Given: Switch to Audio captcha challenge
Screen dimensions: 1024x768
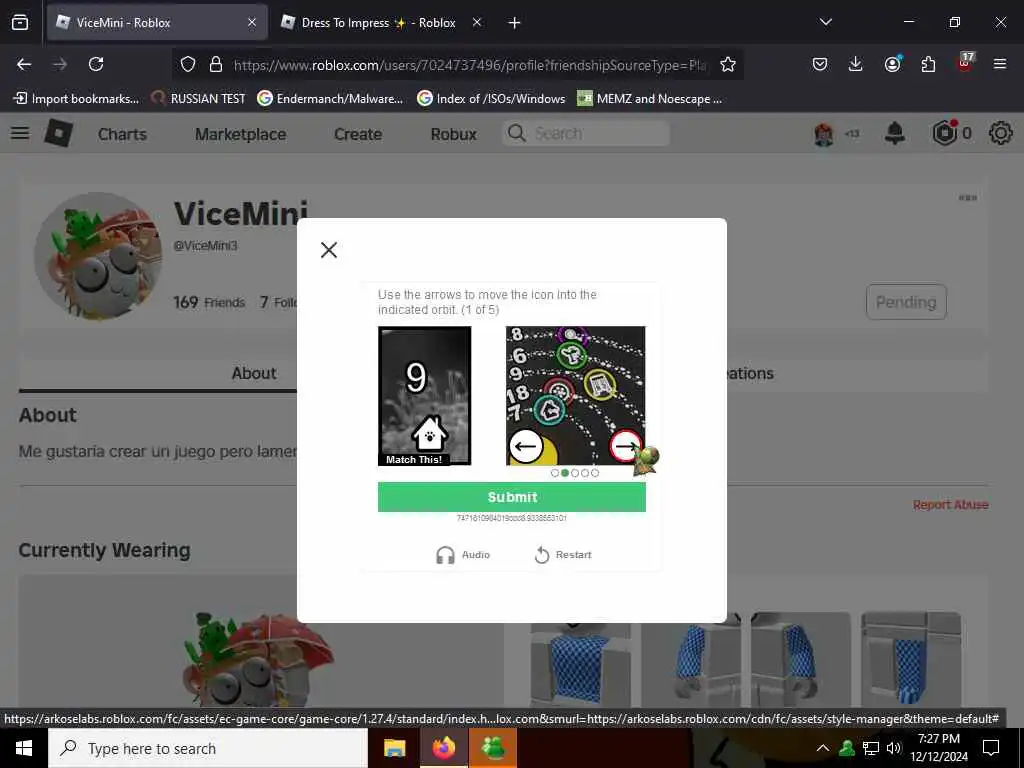Looking at the screenshot, I should point(463,554).
